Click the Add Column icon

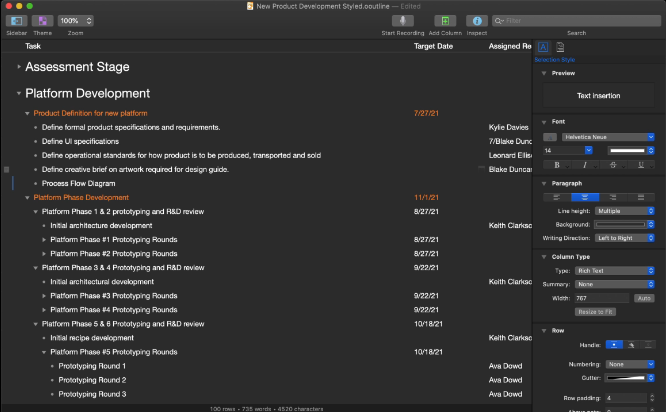[x=445, y=20]
